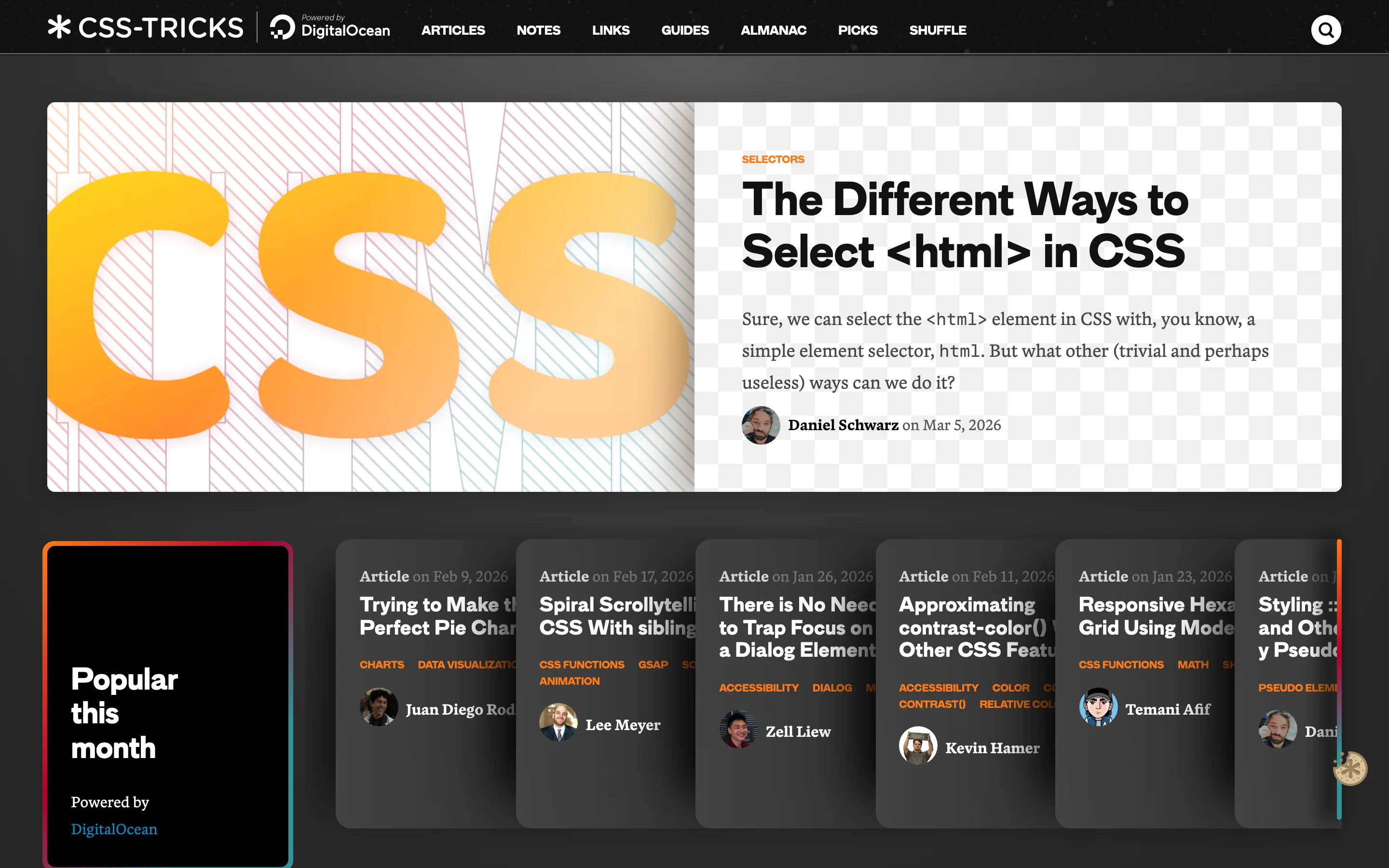1389x868 pixels.
Task: Click the CSS-Tricks asterisk logo
Action: (x=59, y=27)
